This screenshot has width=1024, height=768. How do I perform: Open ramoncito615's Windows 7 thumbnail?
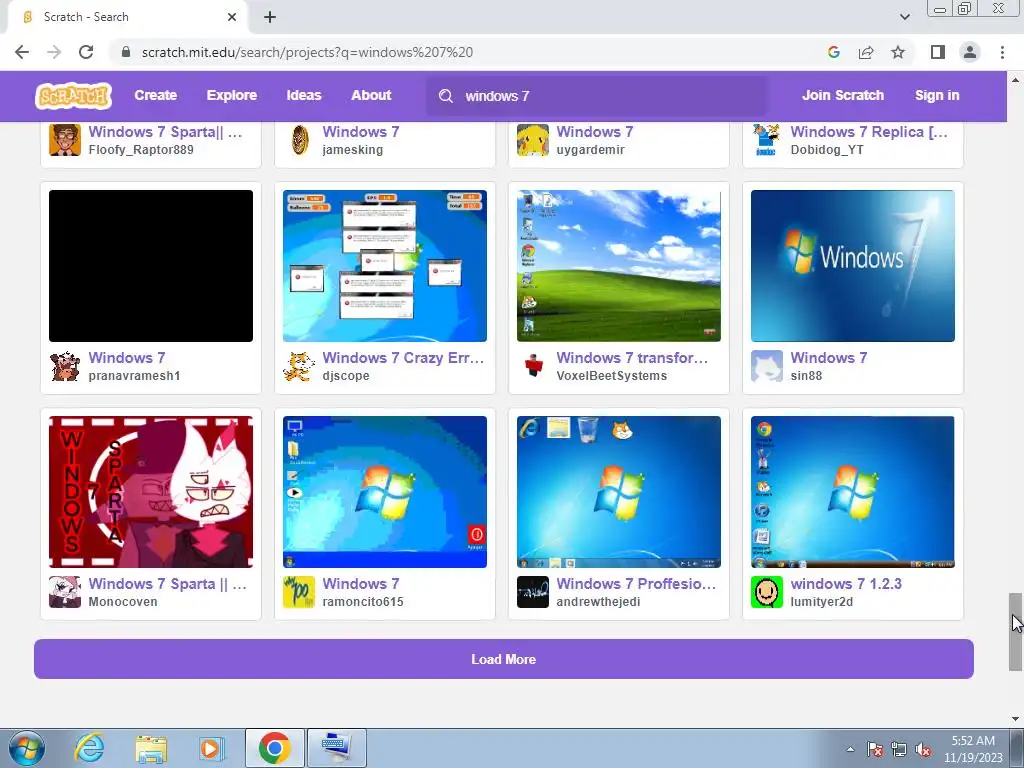click(385, 492)
